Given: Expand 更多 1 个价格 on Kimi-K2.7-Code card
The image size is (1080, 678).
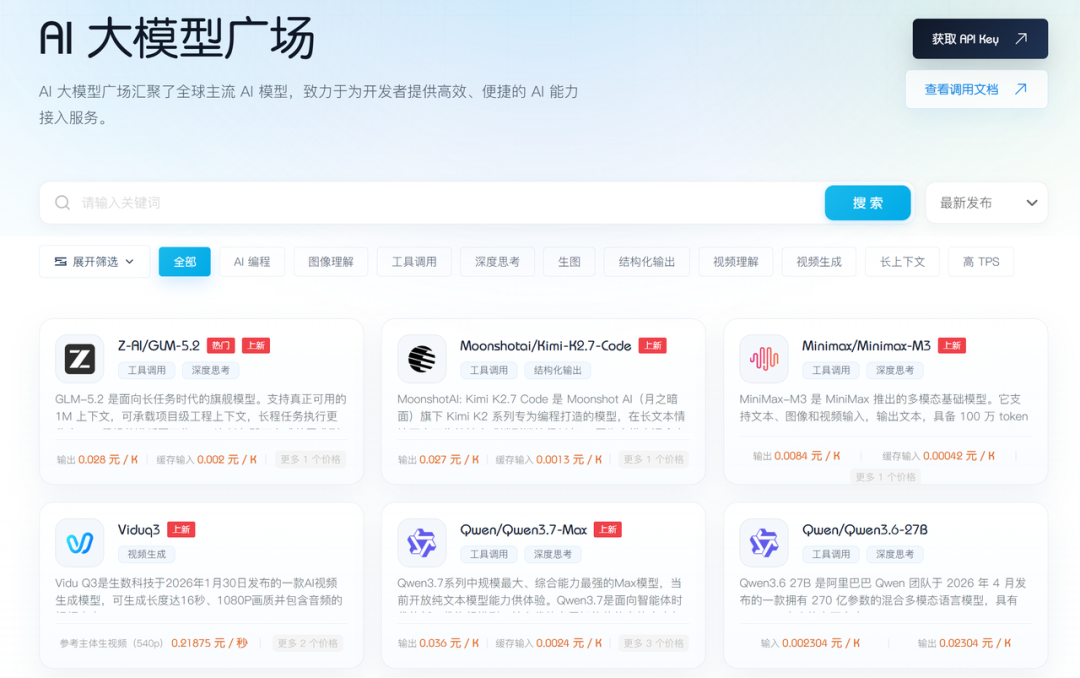Looking at the screenshot, I should coord(653,460).
